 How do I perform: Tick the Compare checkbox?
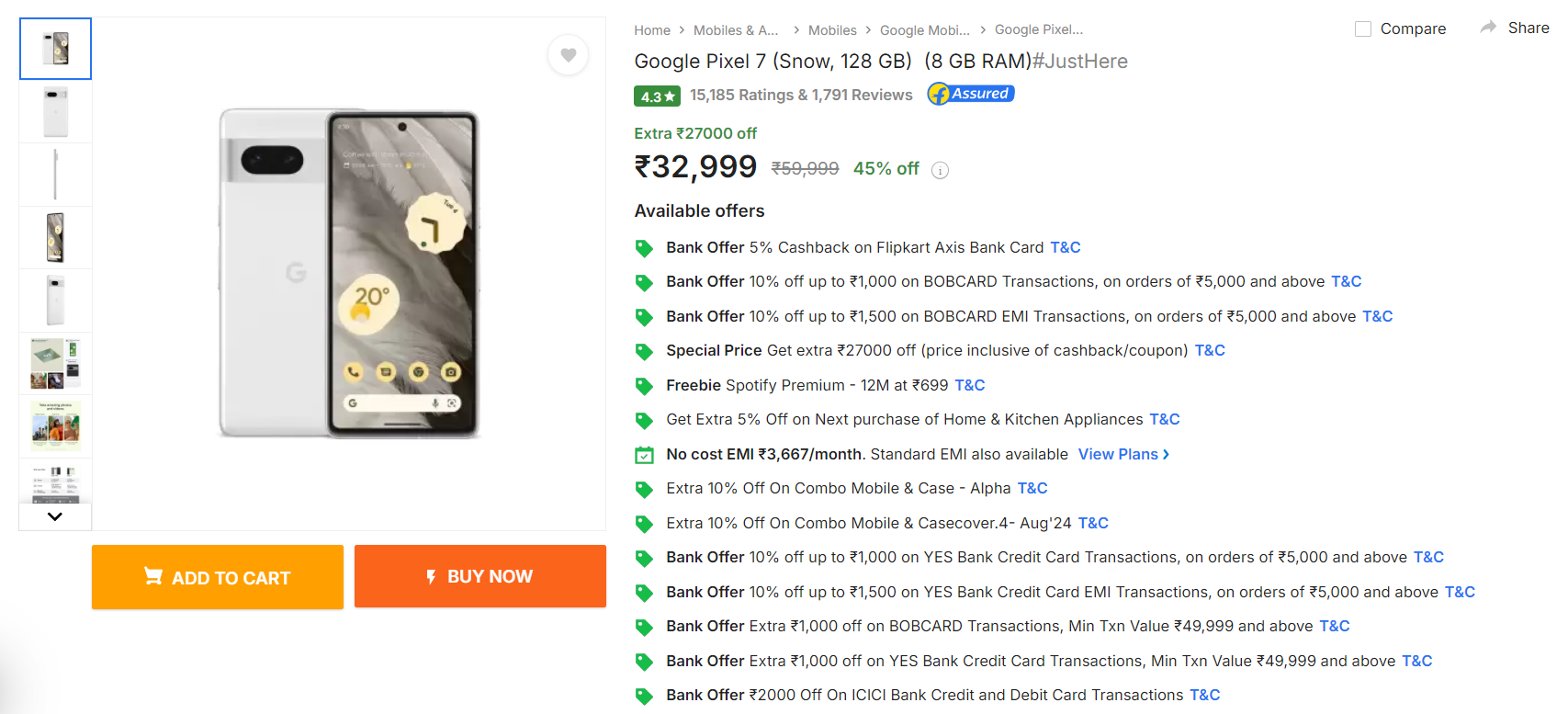tap(1363, 29)
